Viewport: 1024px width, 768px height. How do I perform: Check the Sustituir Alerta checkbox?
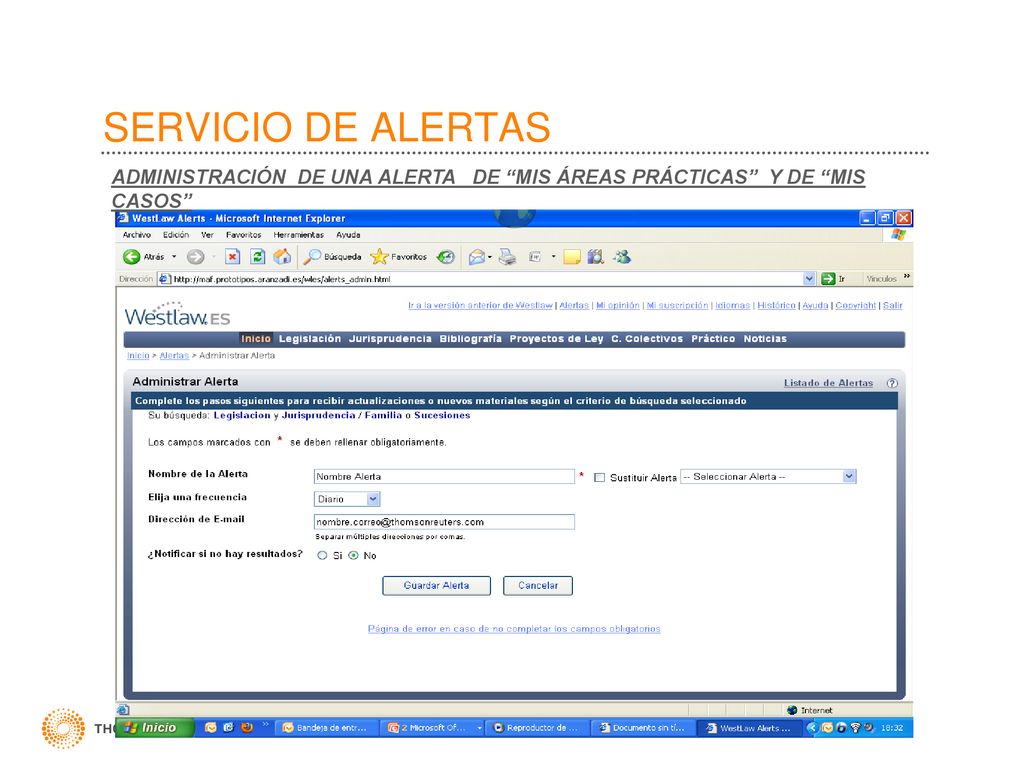pos(600,478)
